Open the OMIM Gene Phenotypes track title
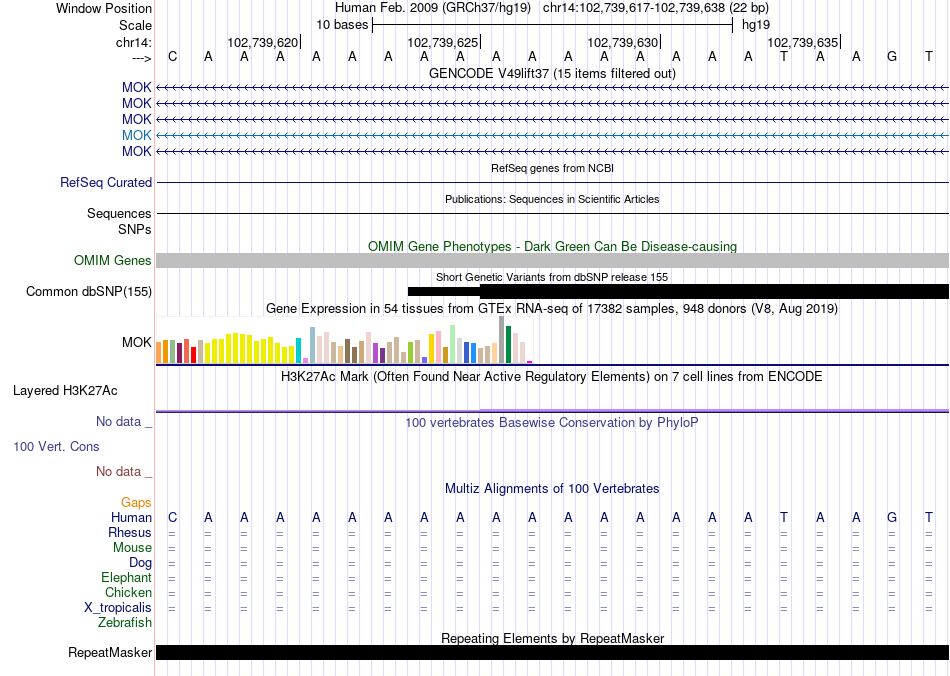 pyautogui.click(x=552, y=246)
